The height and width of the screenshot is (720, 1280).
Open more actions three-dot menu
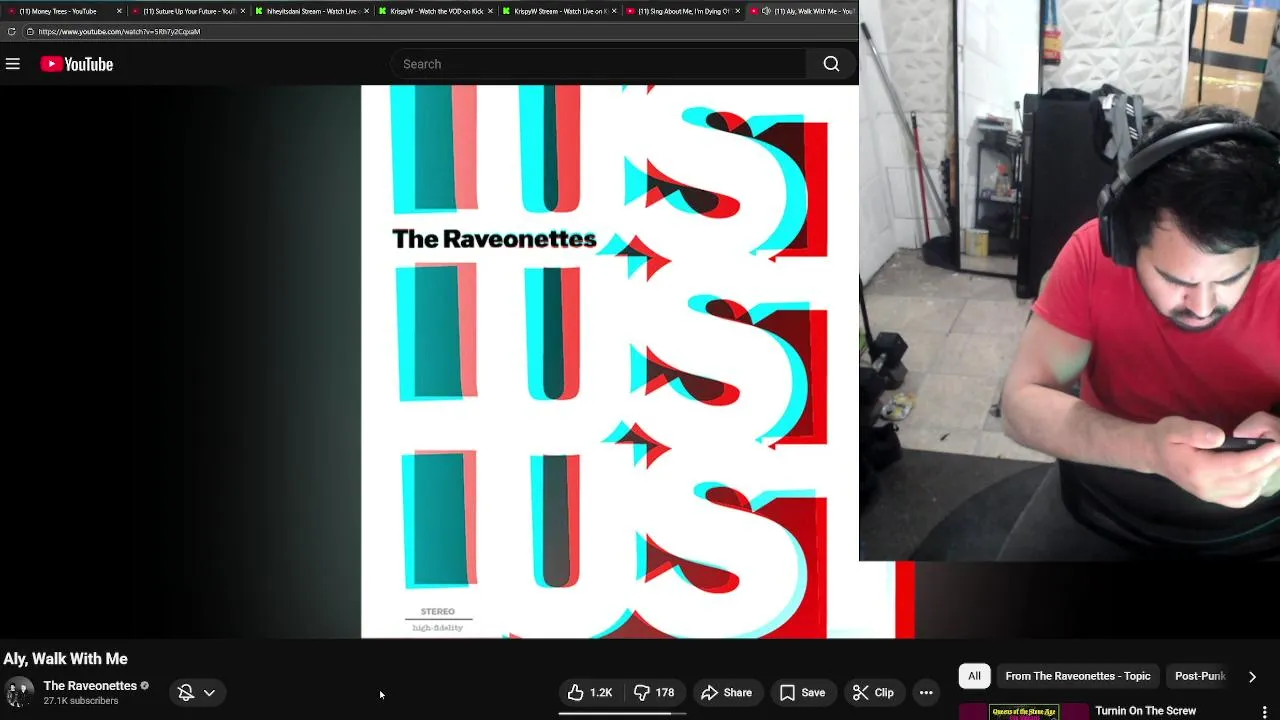[x=926, y=692]
